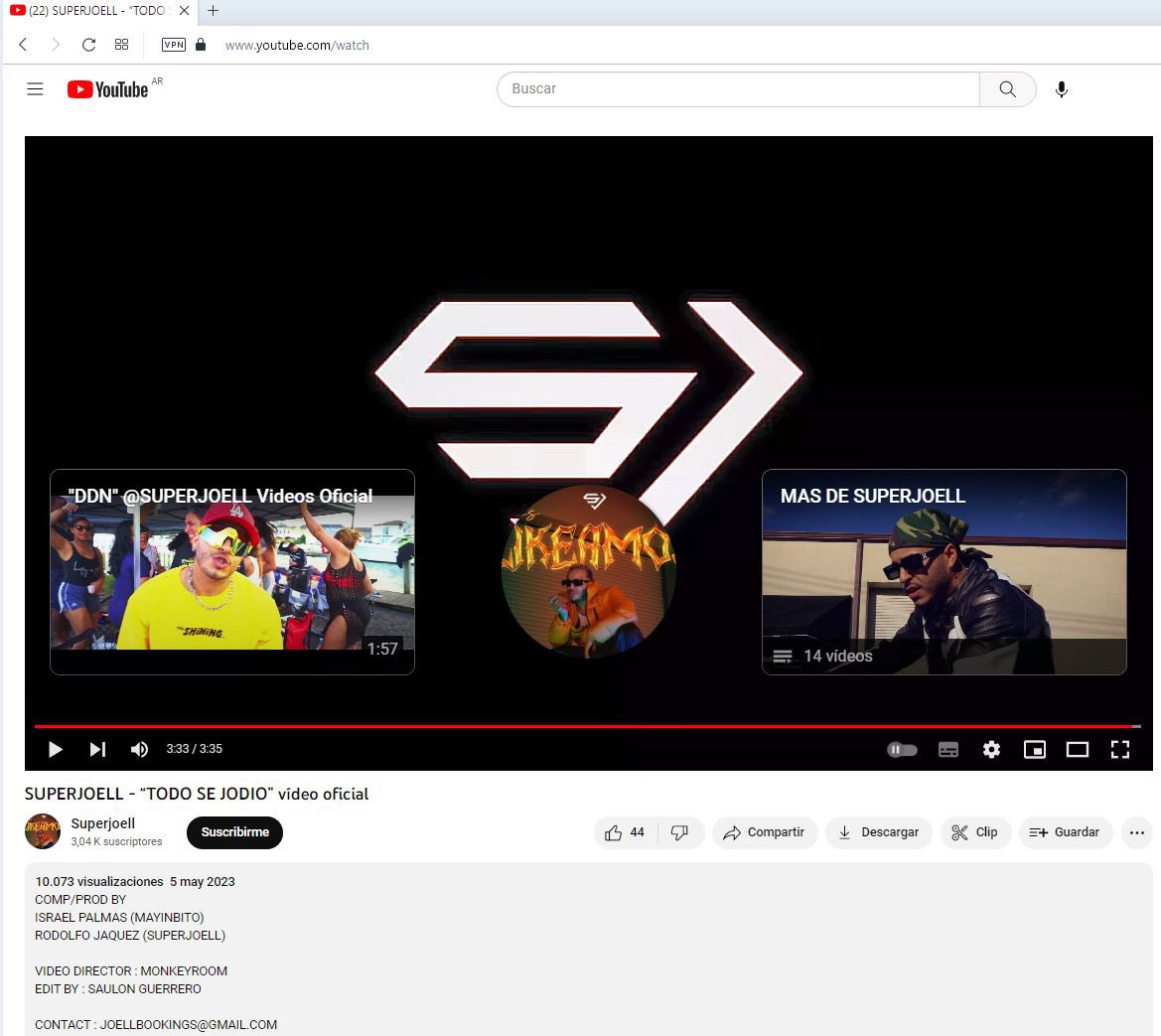Click Guardar to save video
1161x1036 pixels.
1066,832
